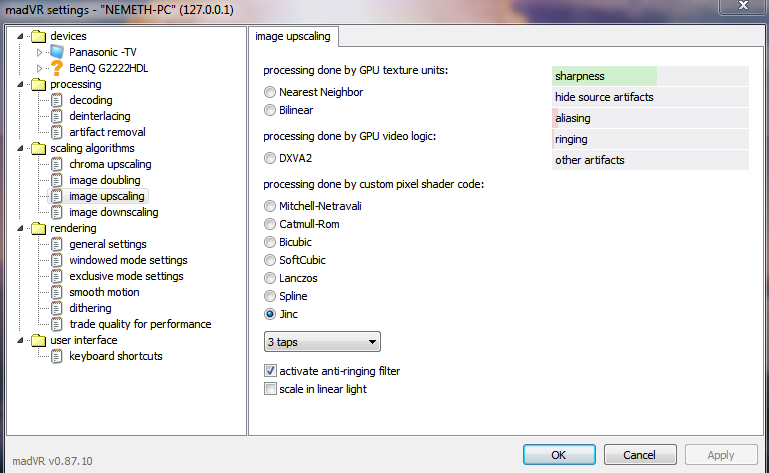Screen dimensions: 769x473
Task: Click the aliasing rating bar
Action: pos(650,118)
